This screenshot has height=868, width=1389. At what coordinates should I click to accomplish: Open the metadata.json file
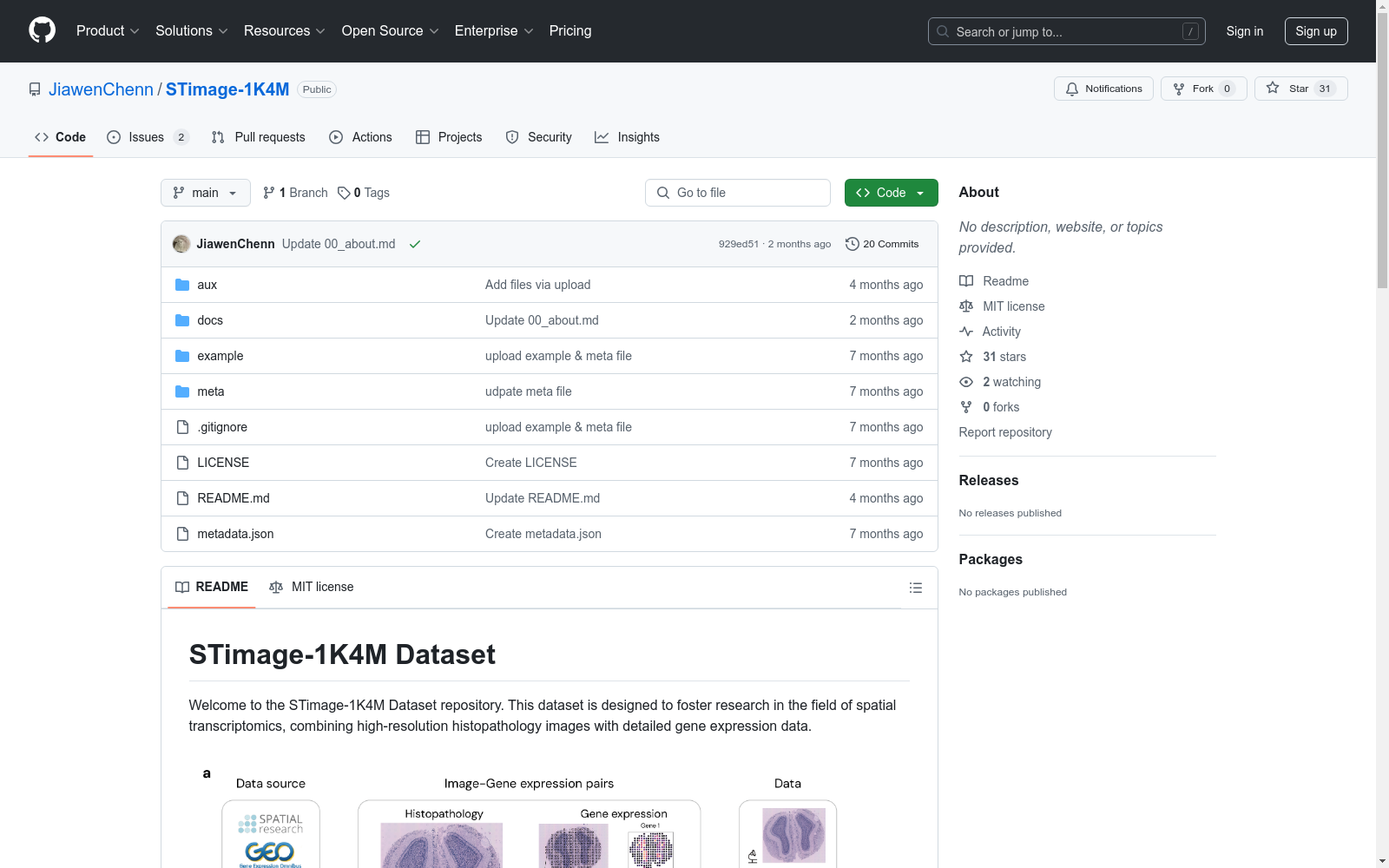235,534
